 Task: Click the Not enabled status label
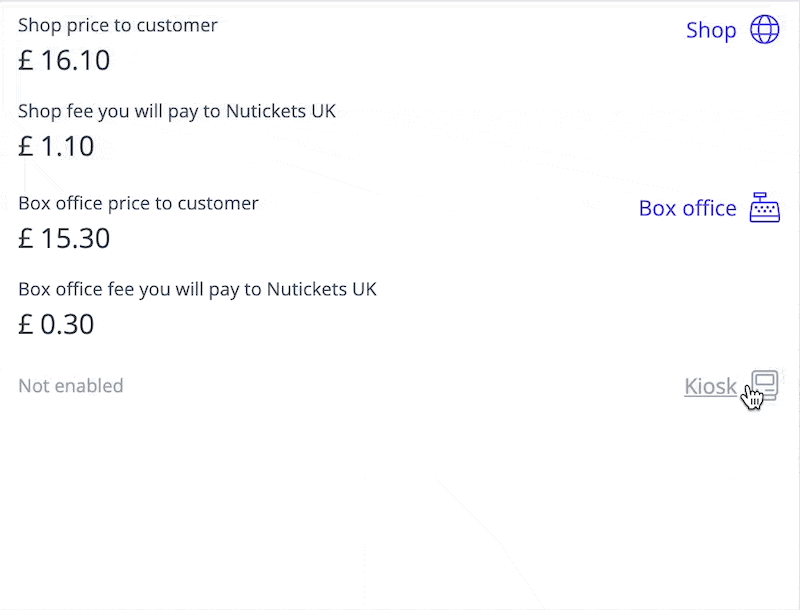click(70, 385)
